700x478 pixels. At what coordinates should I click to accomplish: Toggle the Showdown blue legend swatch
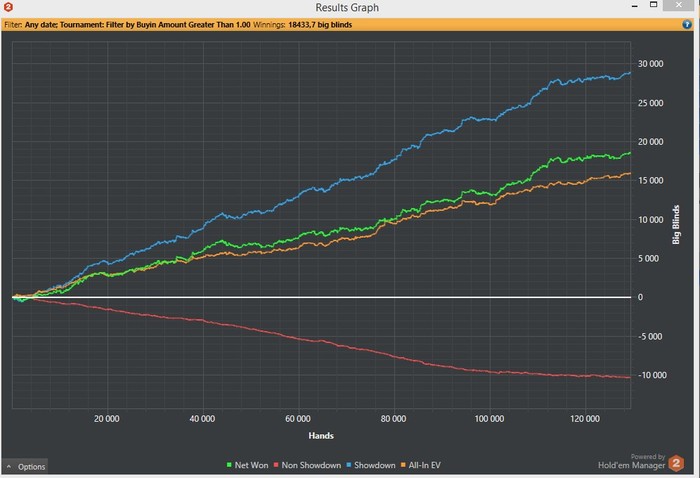pyautogui.click(x=349, y=465)
